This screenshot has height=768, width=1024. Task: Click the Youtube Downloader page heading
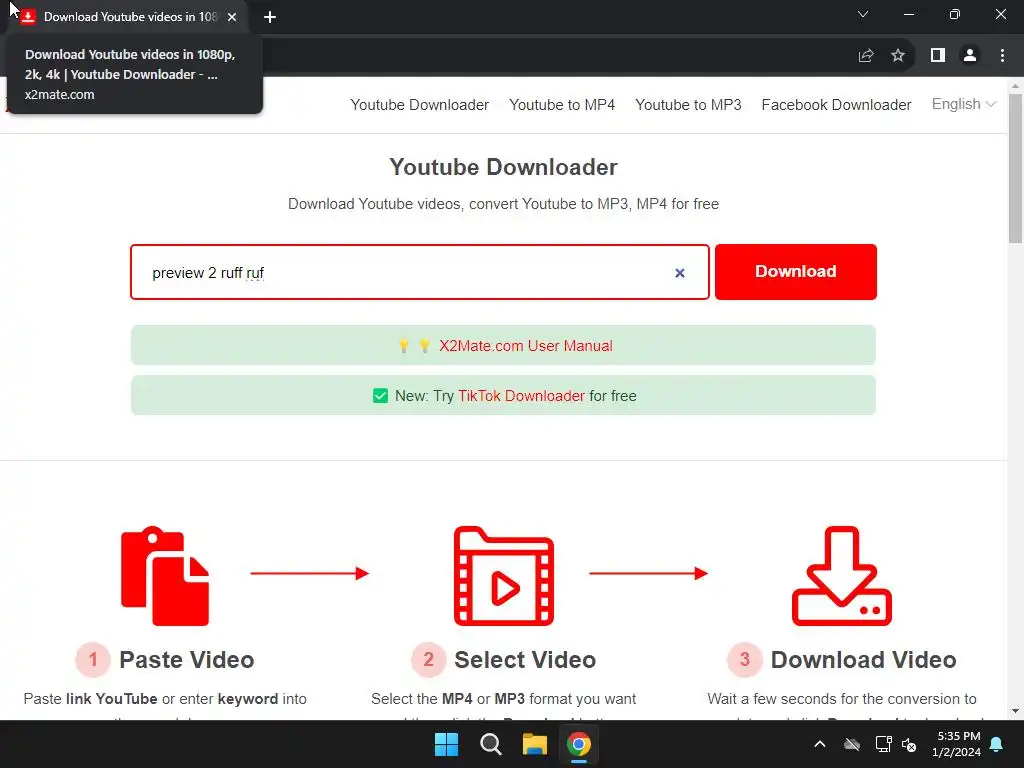pyautogui.click(x=504, y=167)
